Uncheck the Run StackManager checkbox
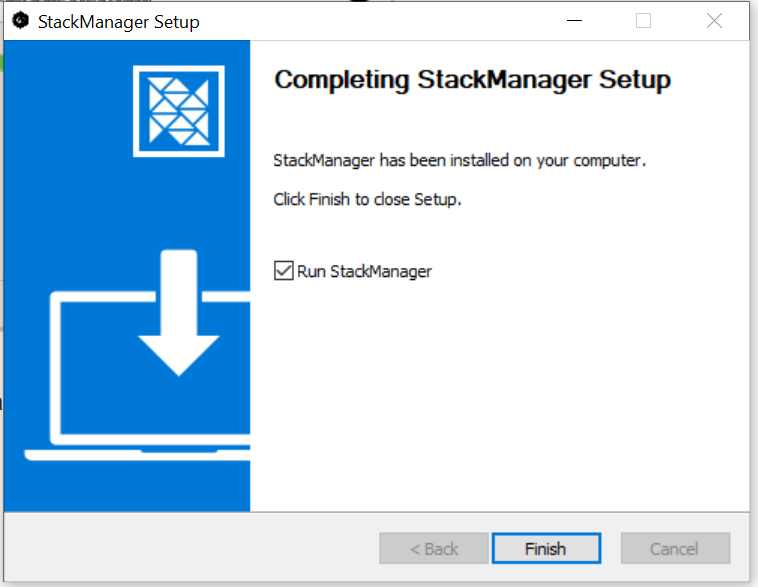Image resolution: width=758 pixels, height=587 pixels. pos(283,271)
